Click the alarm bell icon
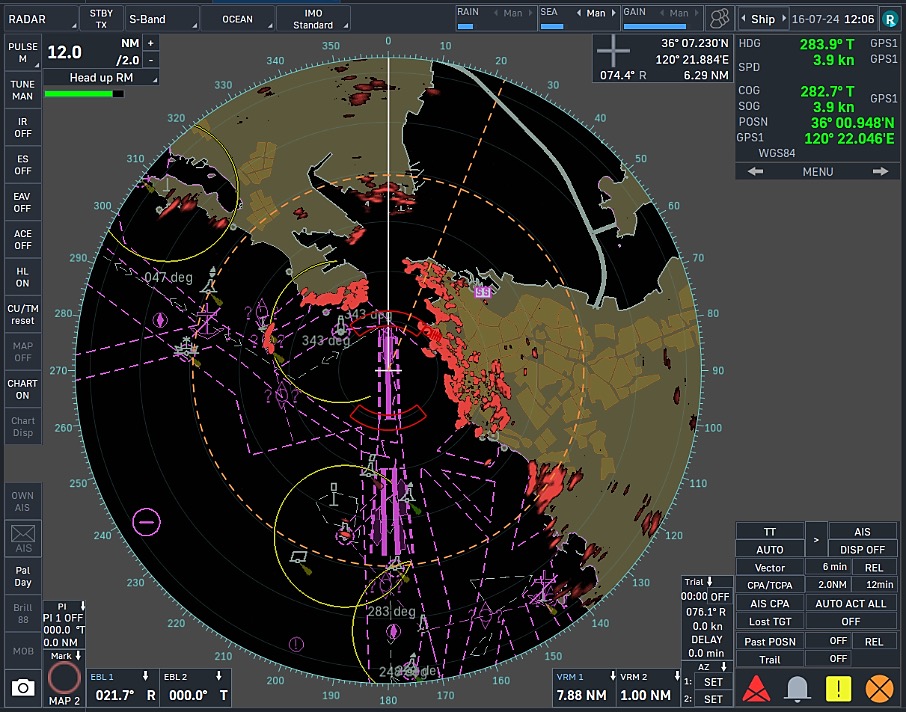Screen dimensions: 906x712 tap(797, 688)
